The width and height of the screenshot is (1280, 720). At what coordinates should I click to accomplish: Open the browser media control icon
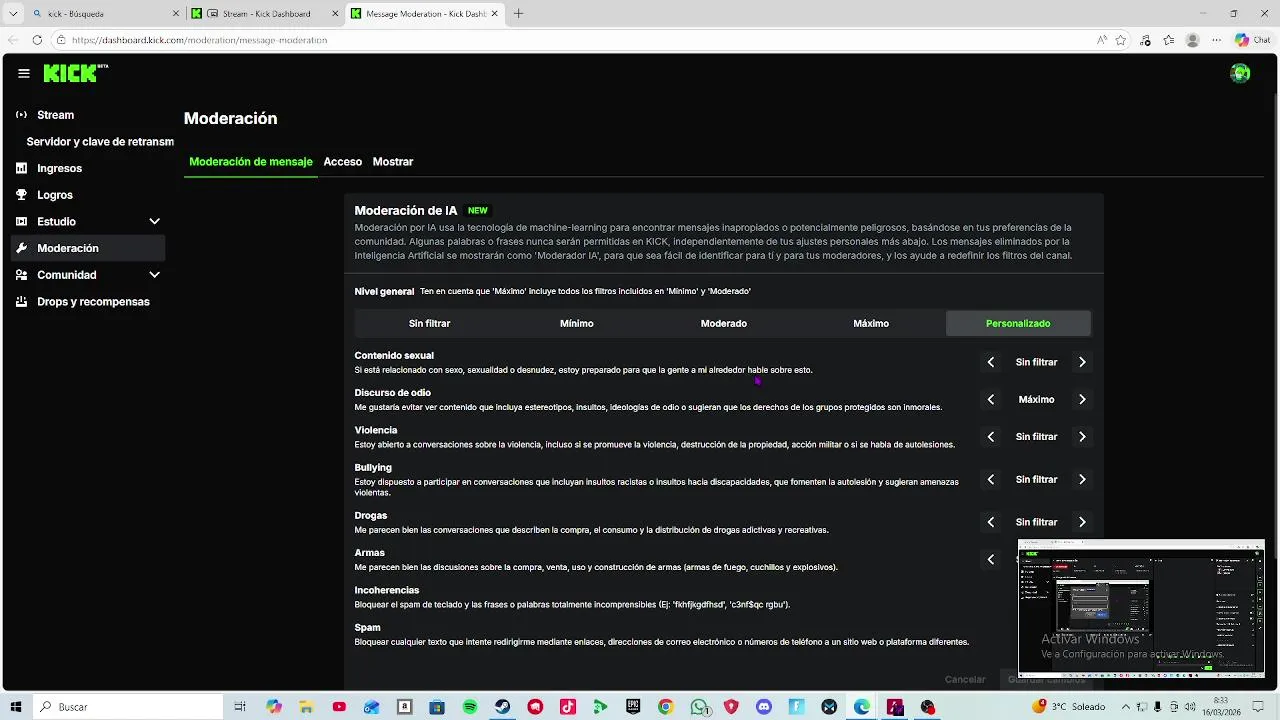(x=1145, y=40)
